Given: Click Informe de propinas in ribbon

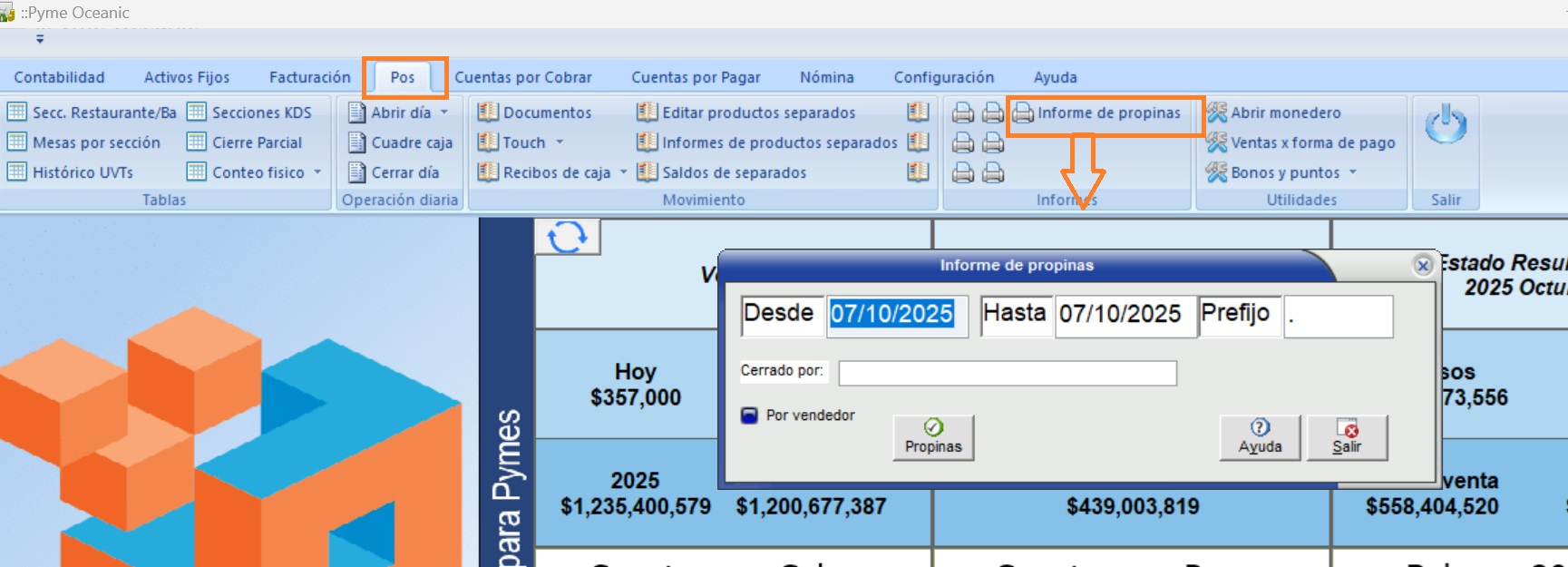Looking at the screenshot, I should pos(1108,112).
